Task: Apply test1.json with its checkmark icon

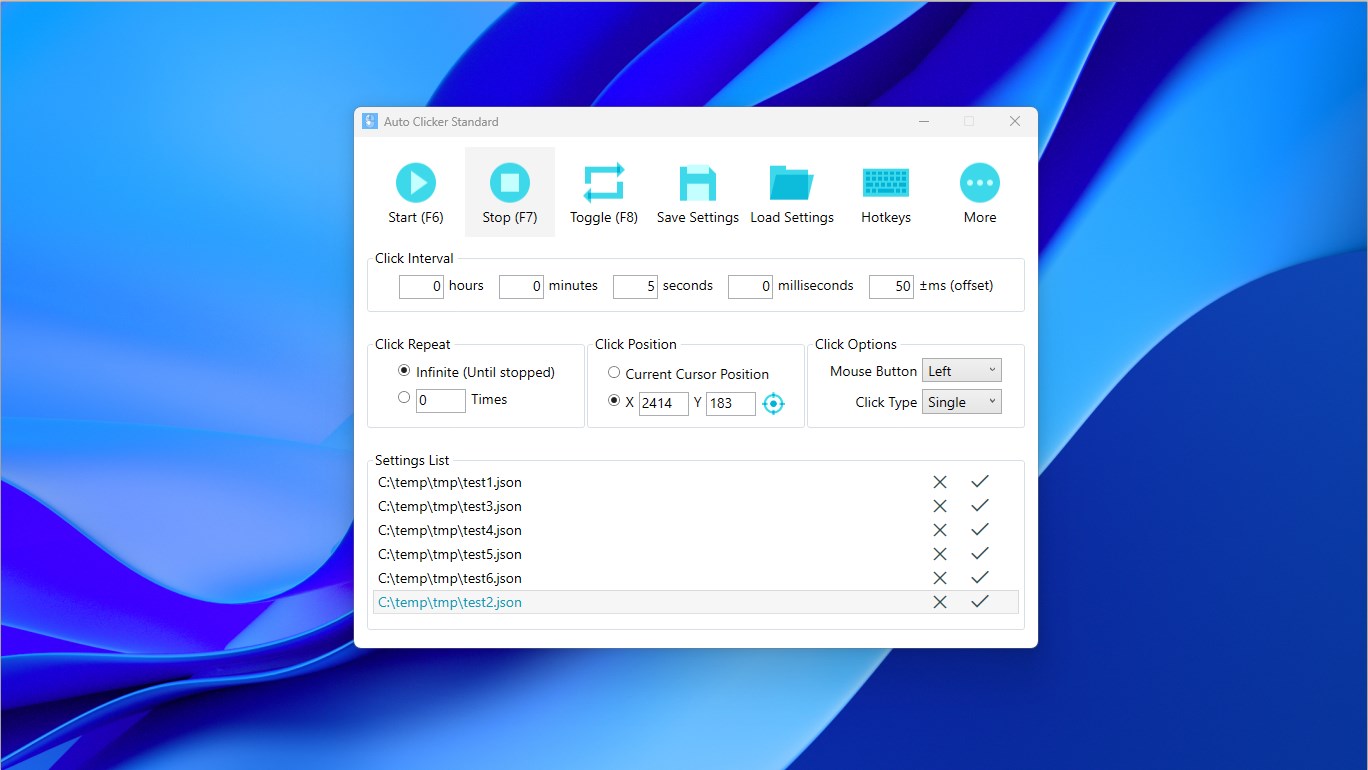Action: click(980, 482)
